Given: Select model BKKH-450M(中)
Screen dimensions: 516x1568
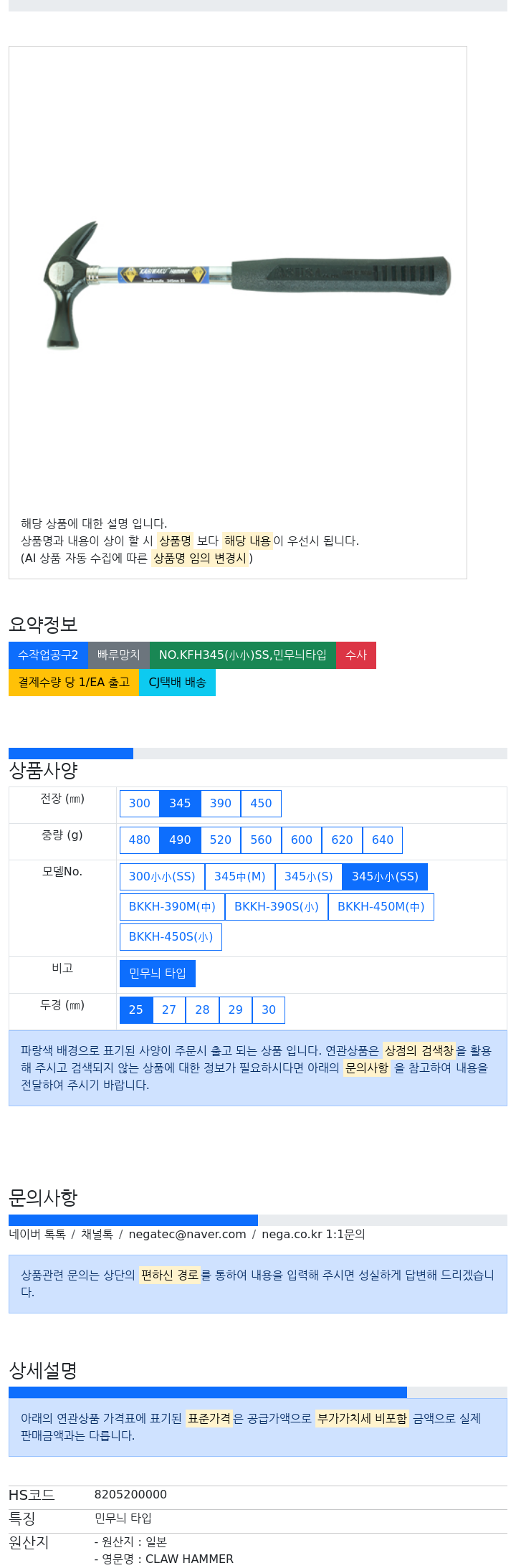Looking at the screenshot, I should coord(381,906).
